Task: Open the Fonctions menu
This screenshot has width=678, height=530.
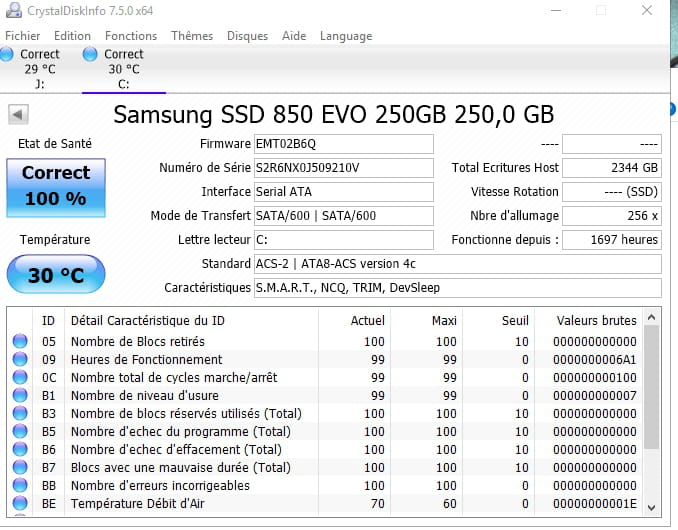Action: 130,36
